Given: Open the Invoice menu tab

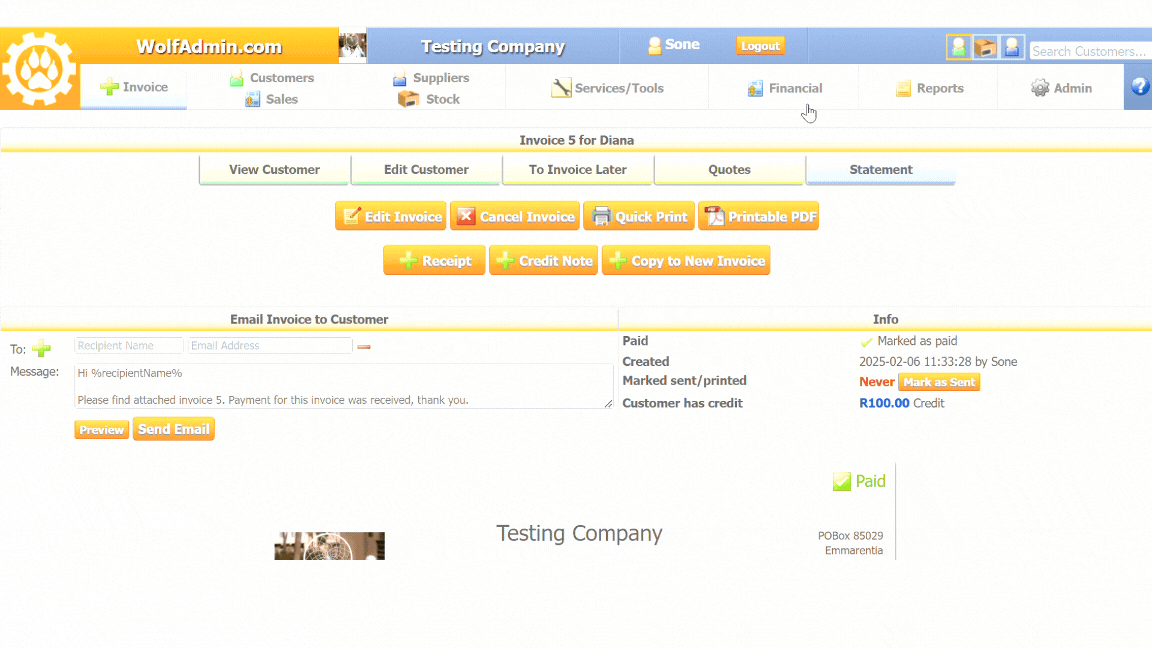Looking at the screenshot, I should click(134, 87).
